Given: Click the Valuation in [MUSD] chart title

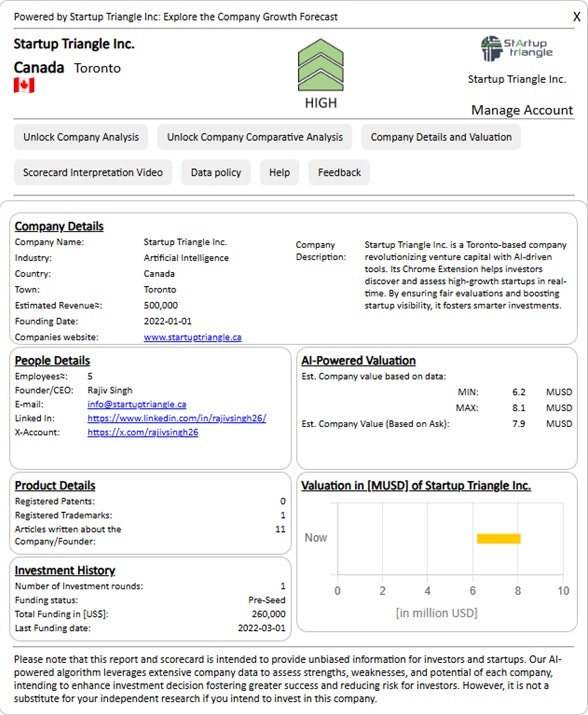Looking at the screenshot, I should [x=416, y=485].
